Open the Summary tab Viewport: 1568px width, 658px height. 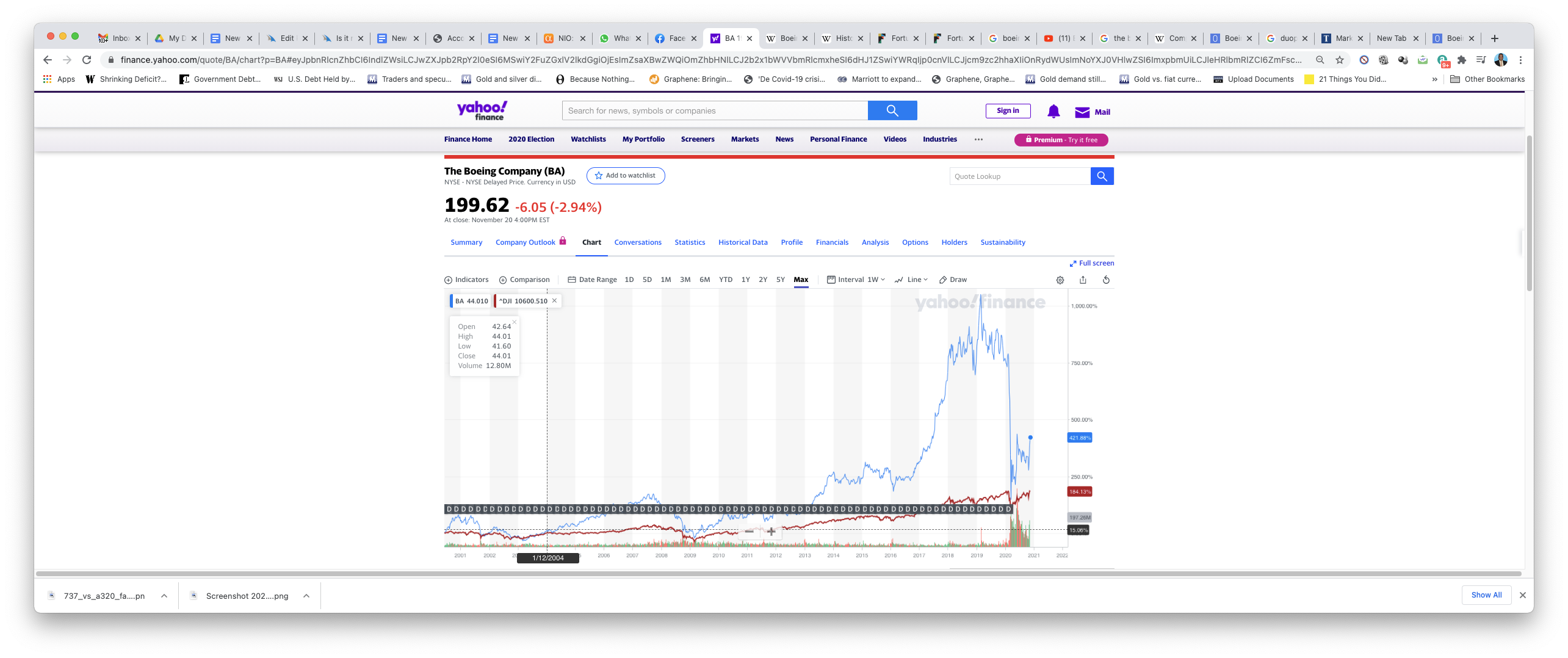[x=466, y=242]
